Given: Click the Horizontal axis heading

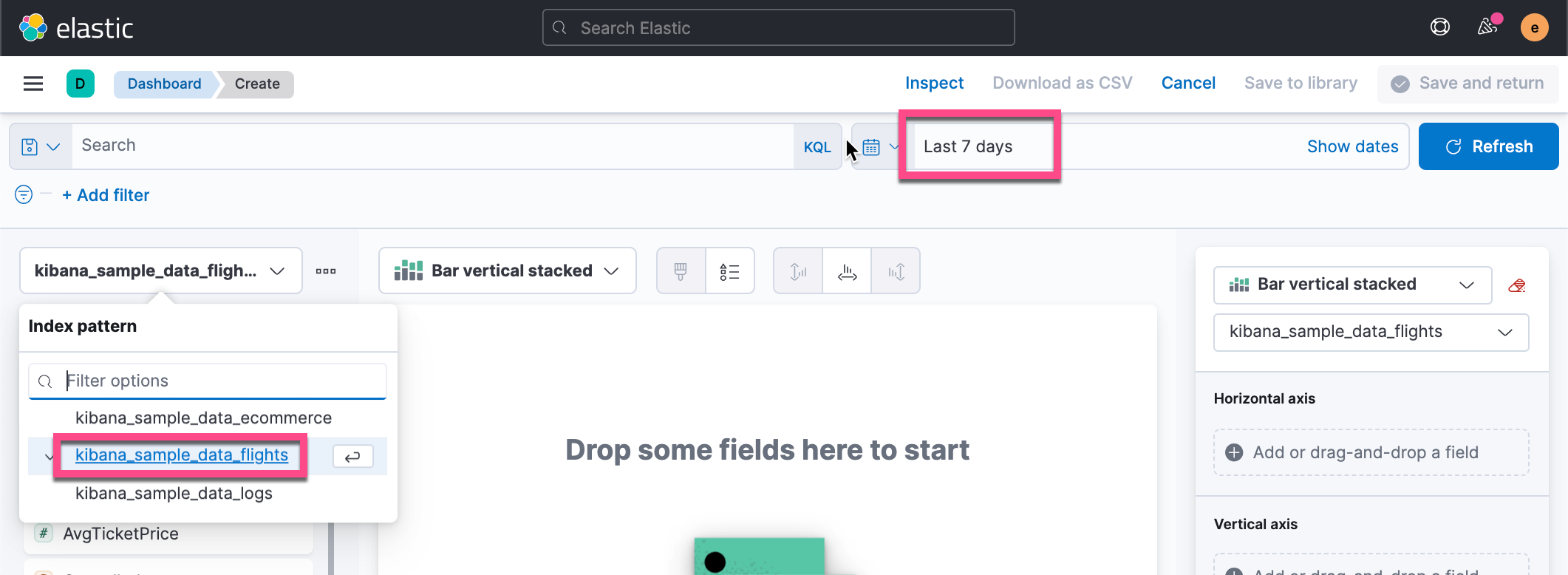Looking at the screenshot, I should point(1264,398).
